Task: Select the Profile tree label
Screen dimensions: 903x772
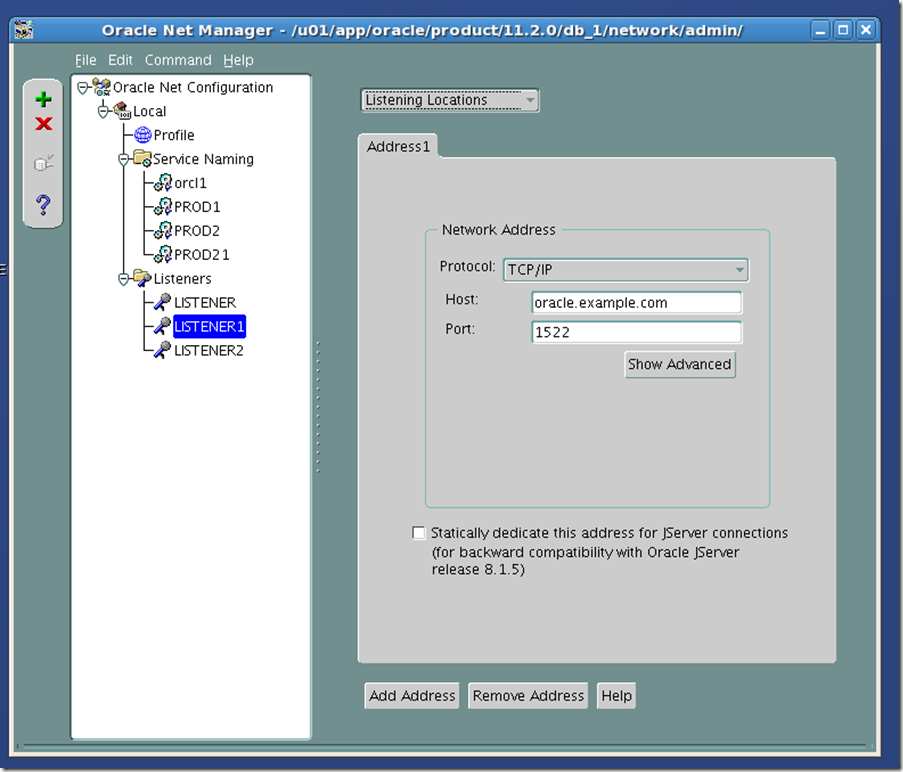Action: point(174,135)
